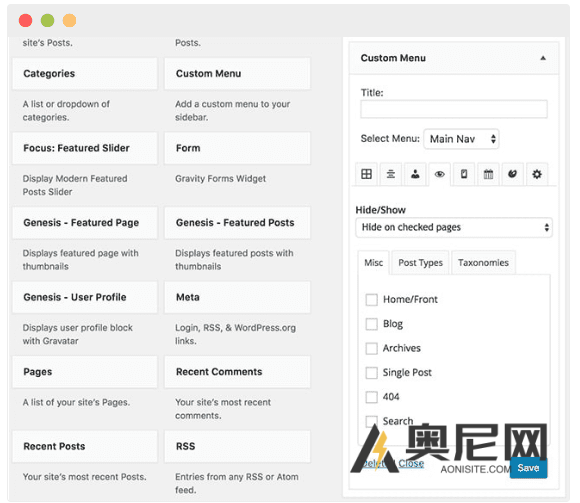Click the green window button
The height and width of the screenshot is (503, 580).
tap(47, 20)
